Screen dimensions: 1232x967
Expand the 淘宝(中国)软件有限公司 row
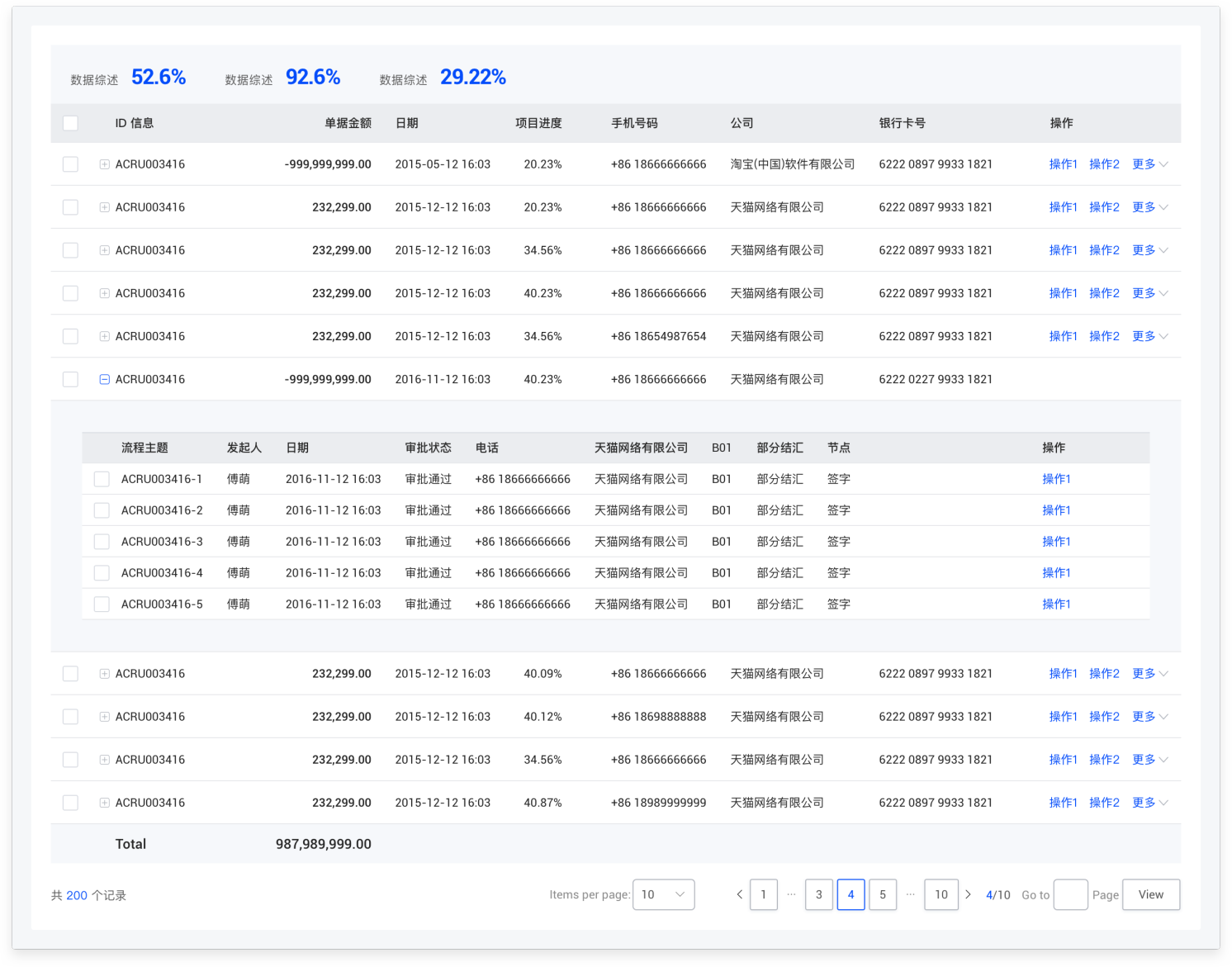[x=104, y=164]
